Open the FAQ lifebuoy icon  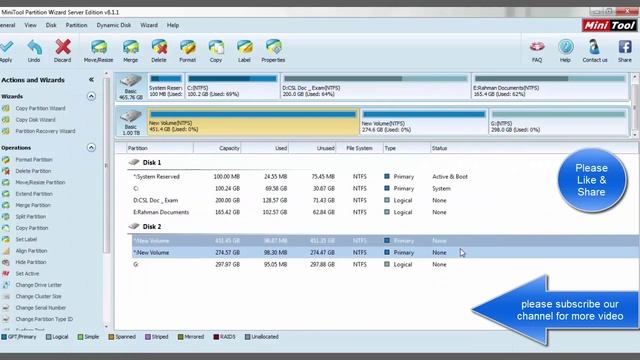[537, 47]
